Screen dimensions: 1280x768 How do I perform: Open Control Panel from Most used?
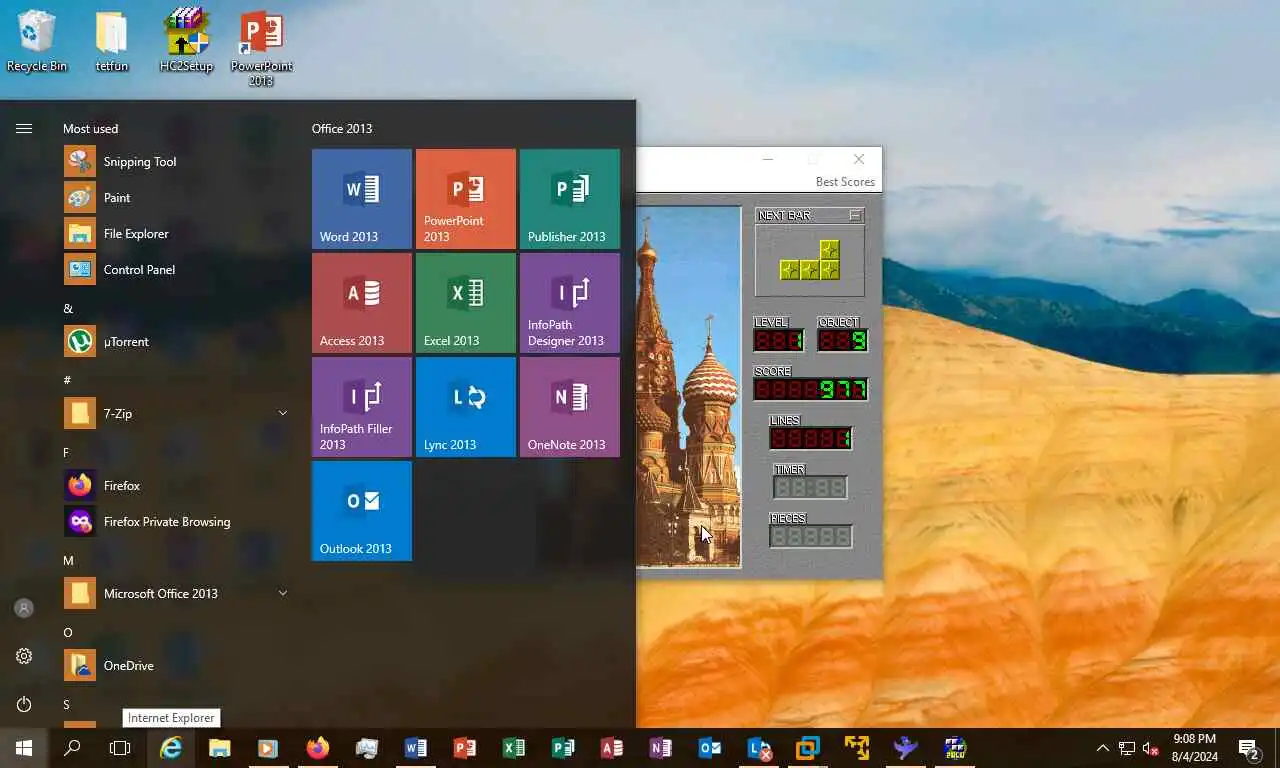coord(176,269)
